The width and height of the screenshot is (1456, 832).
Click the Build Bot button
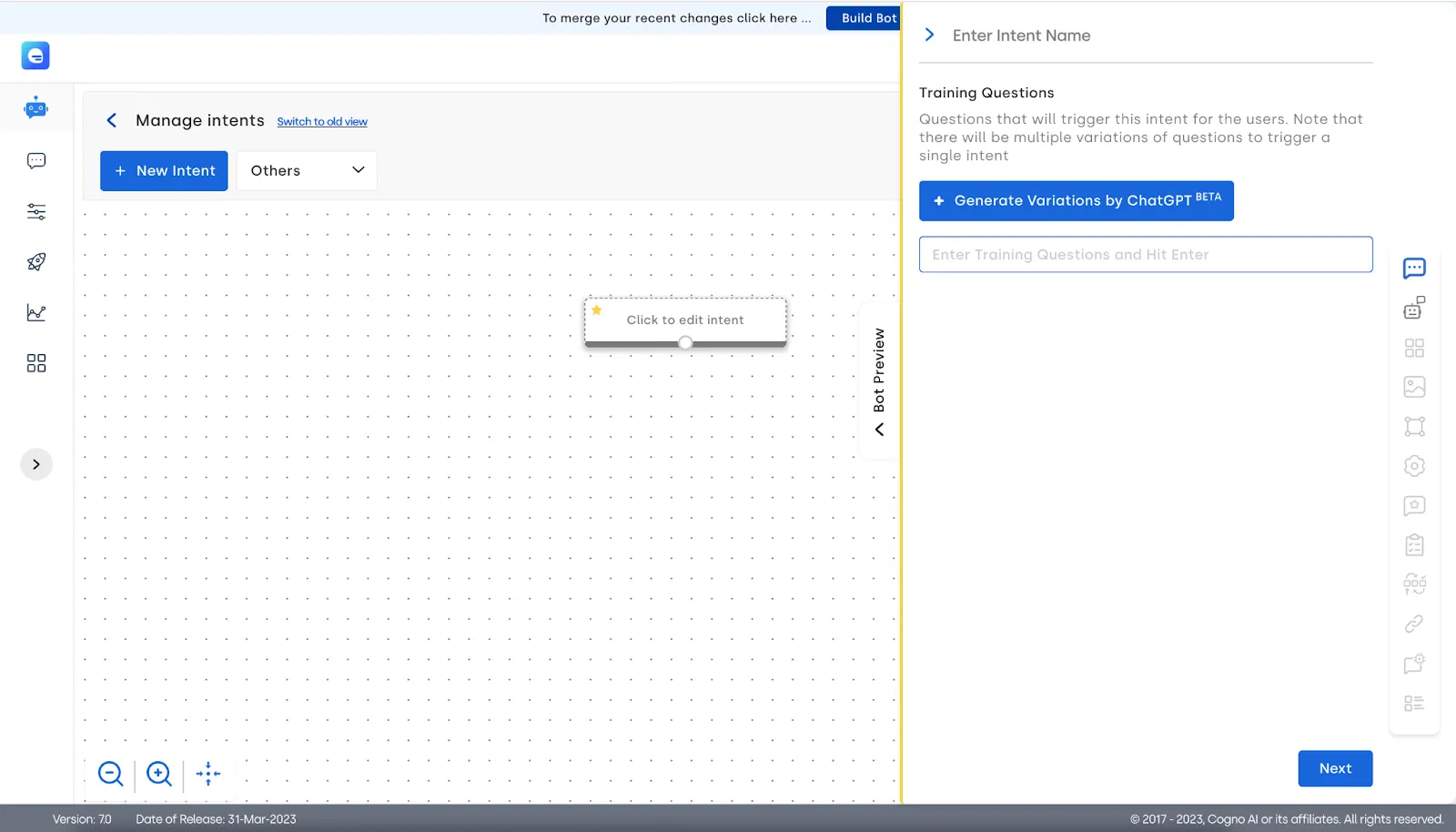tap(864, 18)
